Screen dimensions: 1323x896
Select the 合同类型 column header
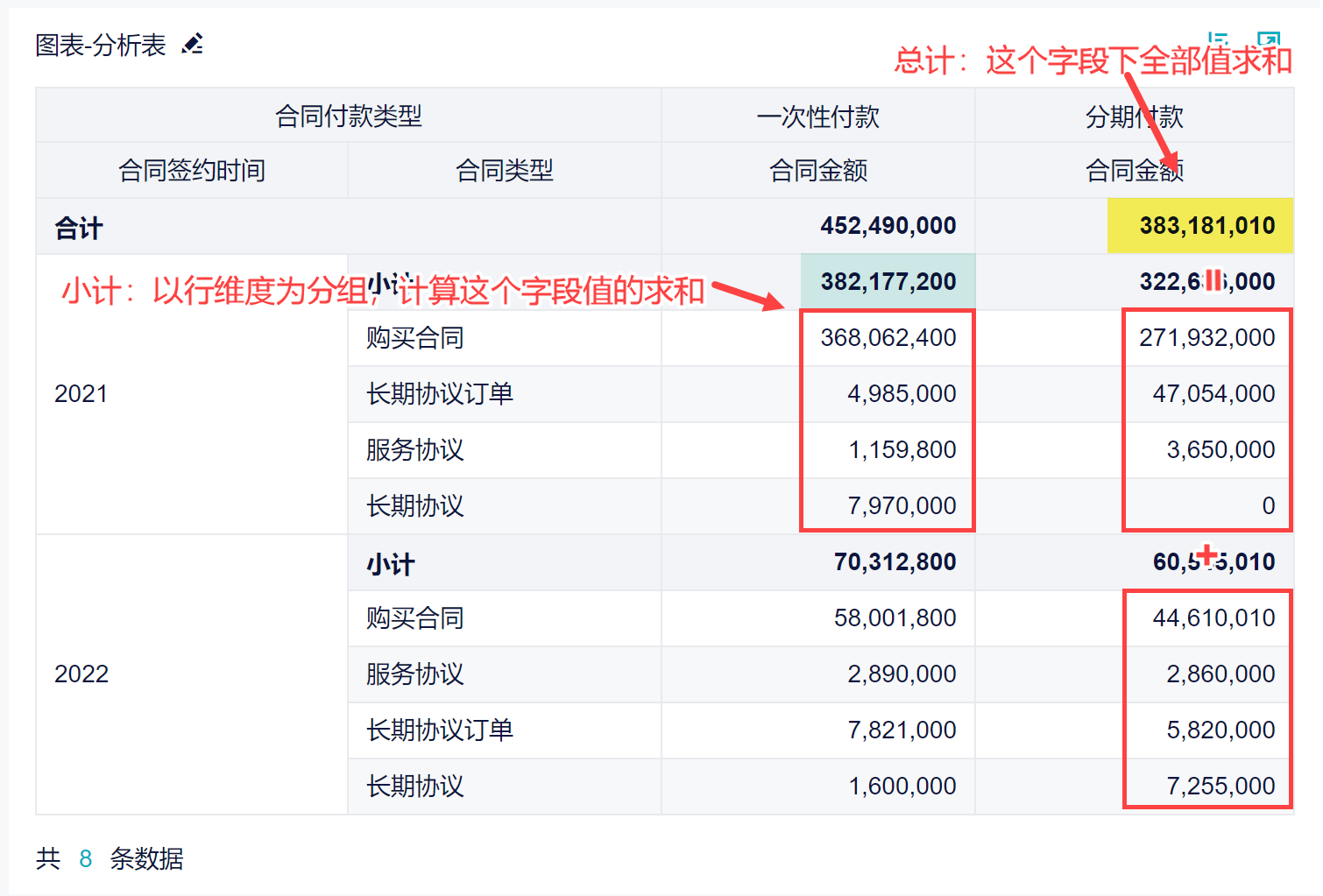coord(504,170)
